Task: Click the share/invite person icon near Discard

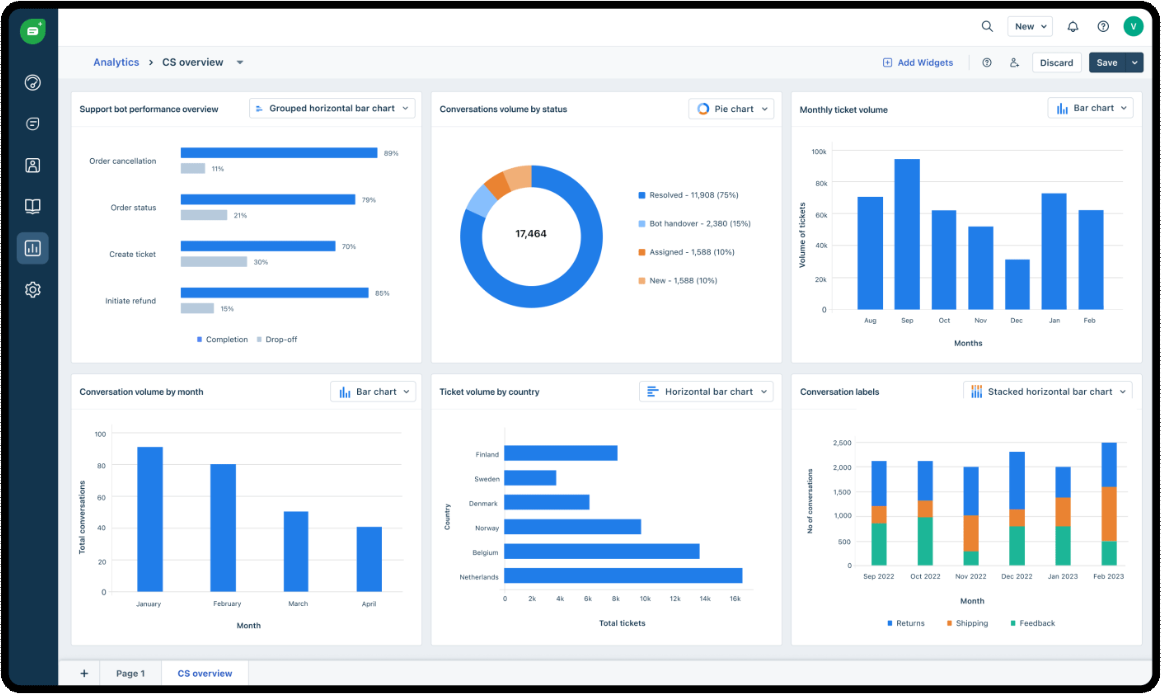Action: point(1014,62)
